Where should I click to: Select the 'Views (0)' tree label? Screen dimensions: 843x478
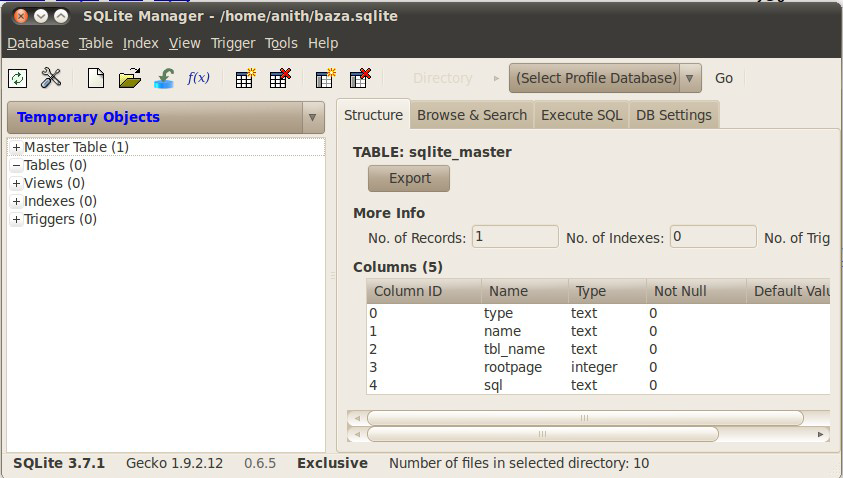tap(54, 183)
